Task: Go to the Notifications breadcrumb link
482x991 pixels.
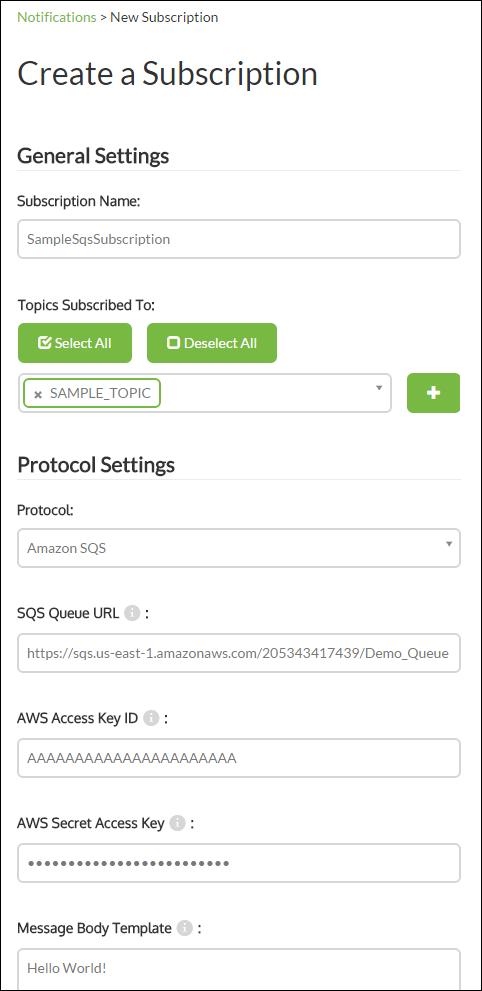Action: (x=57, y=17)
